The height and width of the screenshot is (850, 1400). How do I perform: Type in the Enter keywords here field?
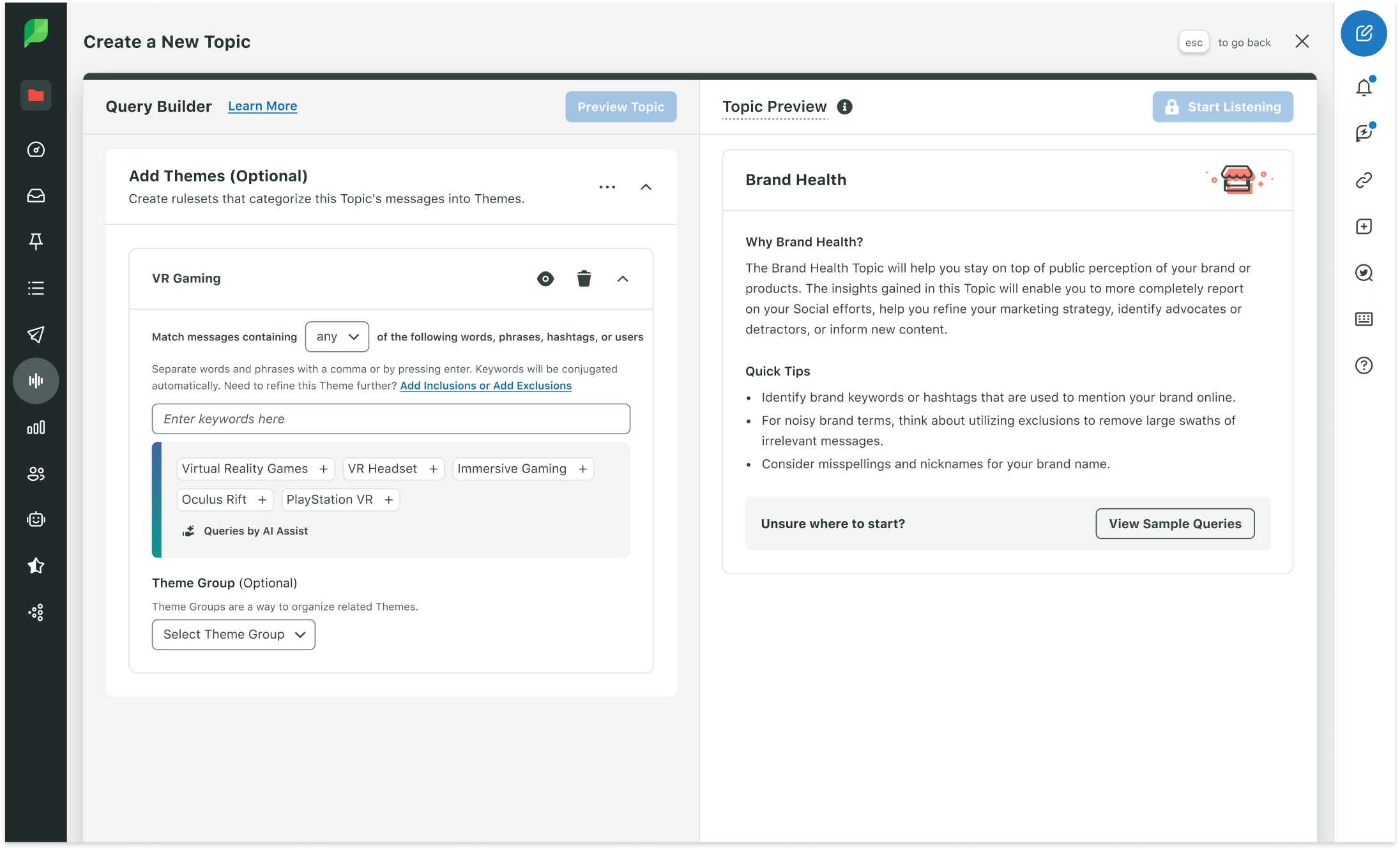click(390, 418)
